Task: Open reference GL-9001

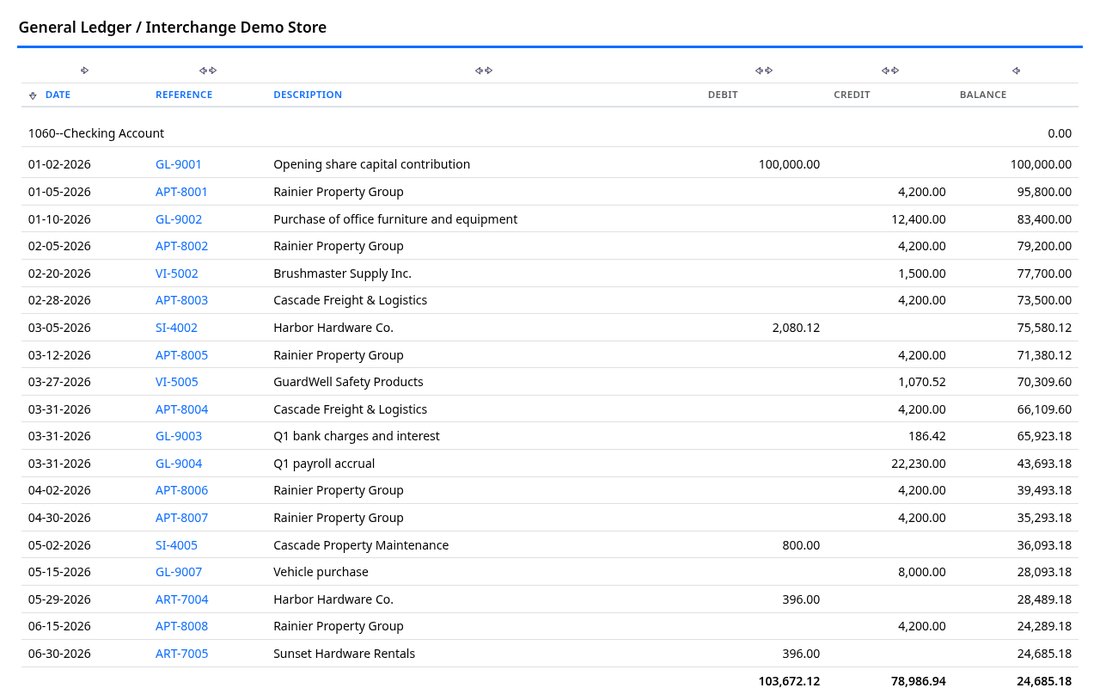Action: [x=178, y=164]
